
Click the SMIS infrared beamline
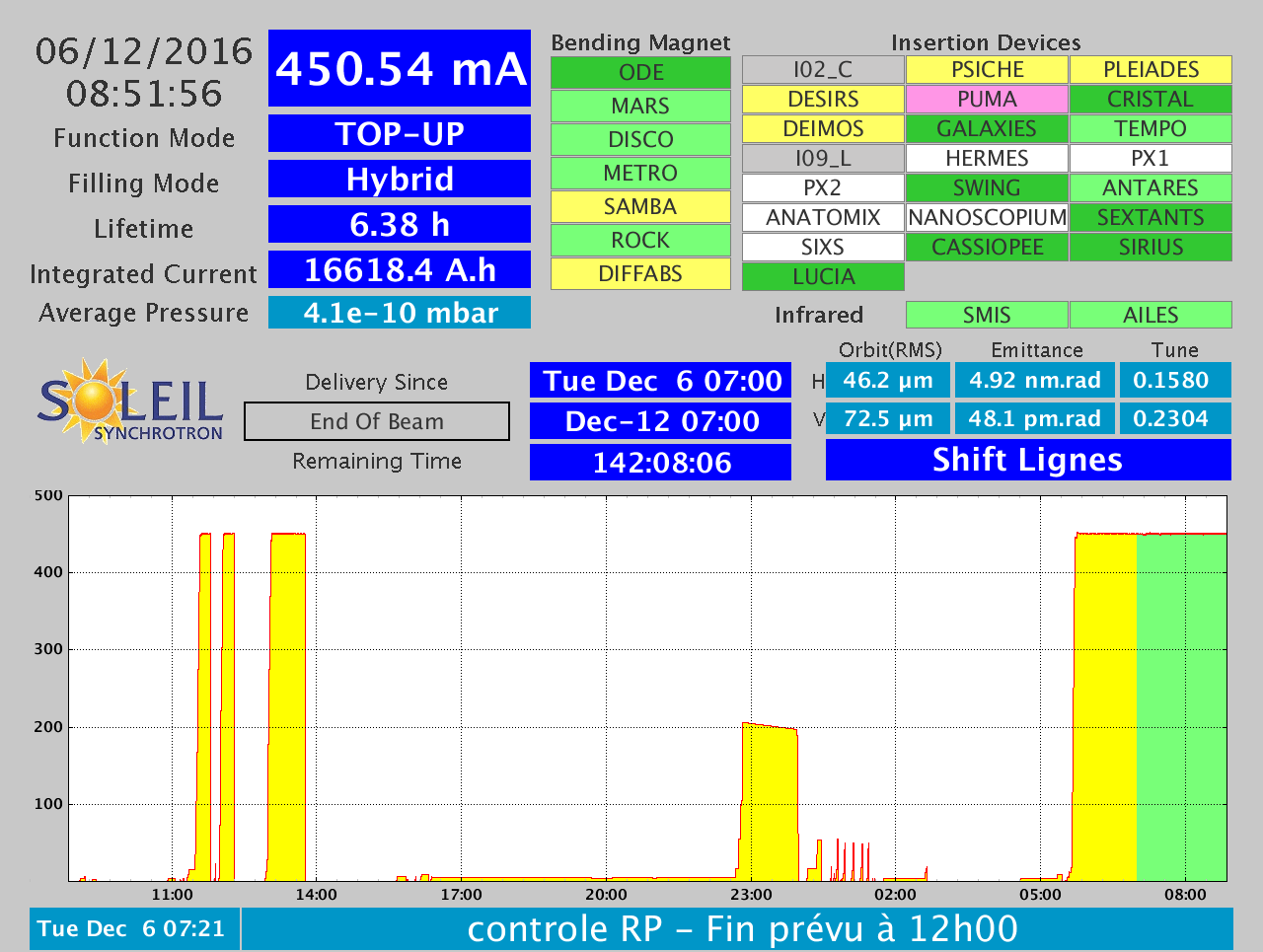[x=987, y=315]
